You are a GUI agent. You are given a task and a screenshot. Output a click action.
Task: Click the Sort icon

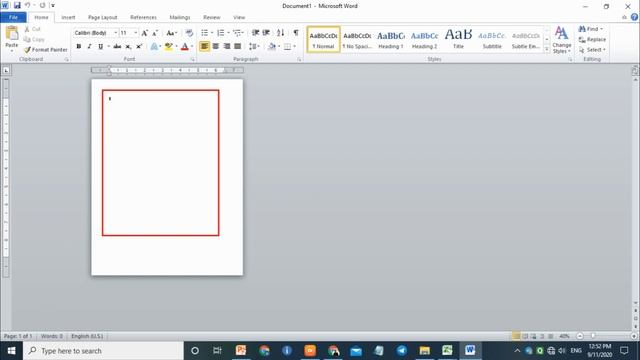(280, 33)
